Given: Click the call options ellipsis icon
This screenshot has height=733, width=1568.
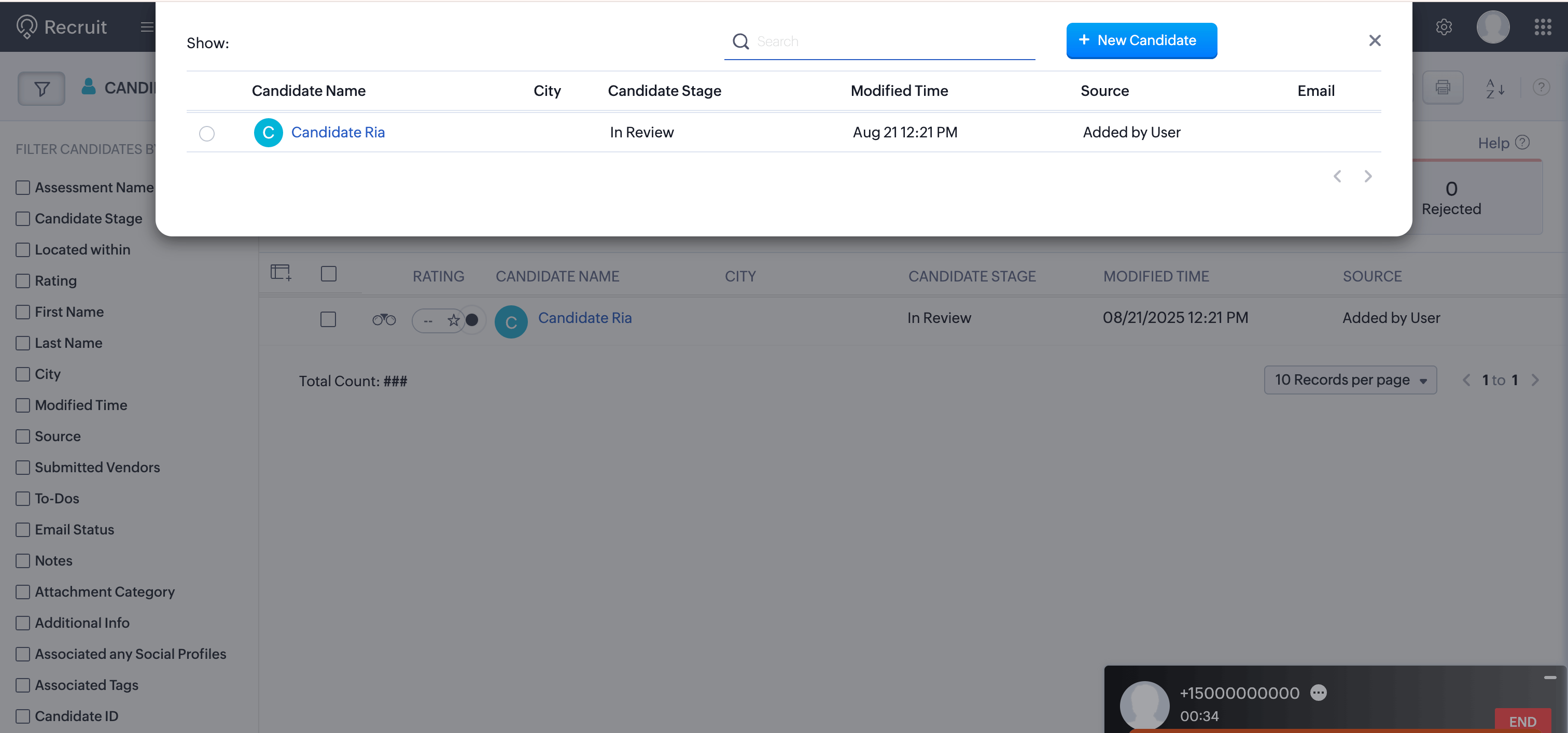Looking at the screenshot, I should (1318, 692).
